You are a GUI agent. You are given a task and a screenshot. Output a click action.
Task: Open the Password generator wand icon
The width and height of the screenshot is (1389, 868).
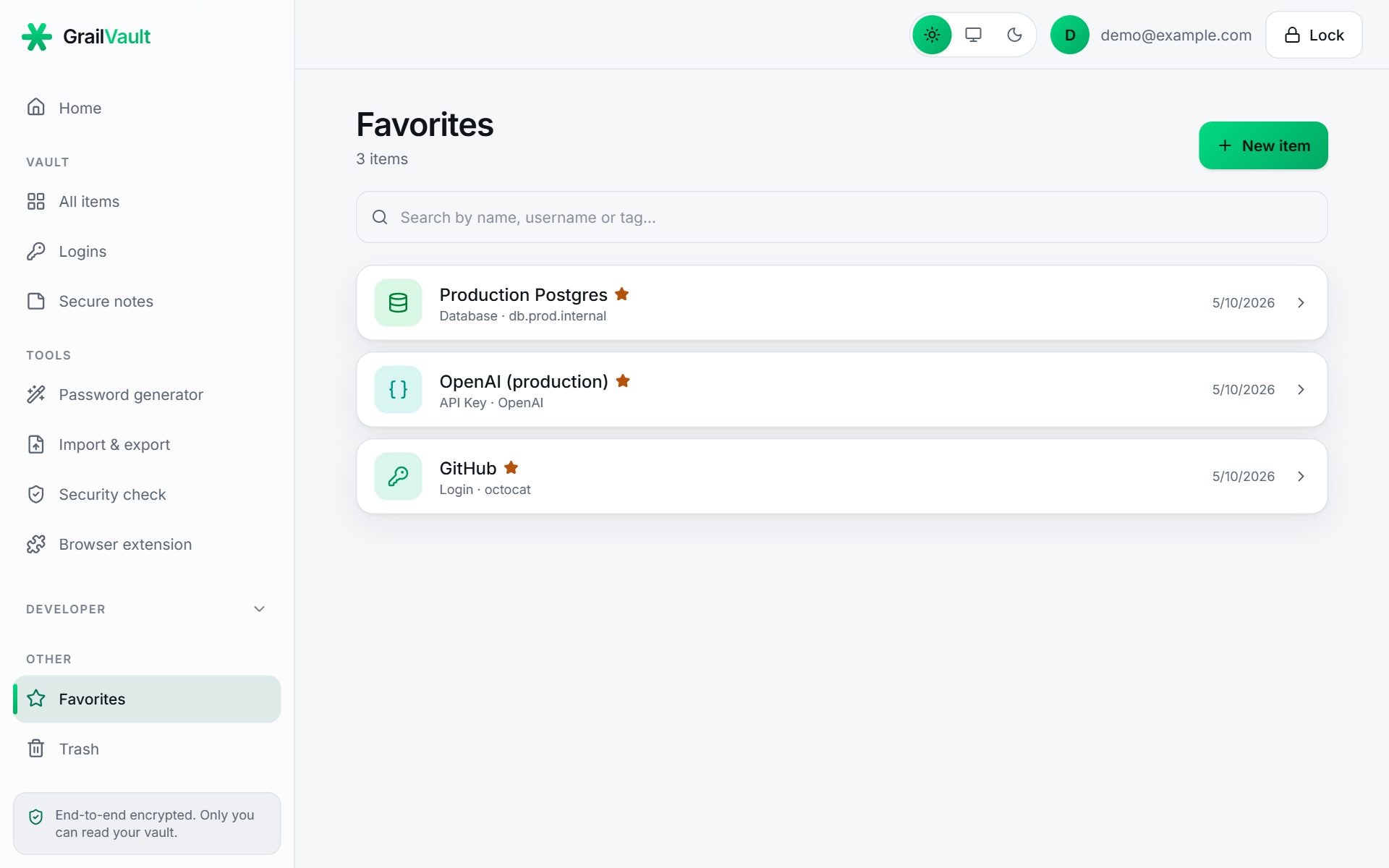[x=36, y=394]
